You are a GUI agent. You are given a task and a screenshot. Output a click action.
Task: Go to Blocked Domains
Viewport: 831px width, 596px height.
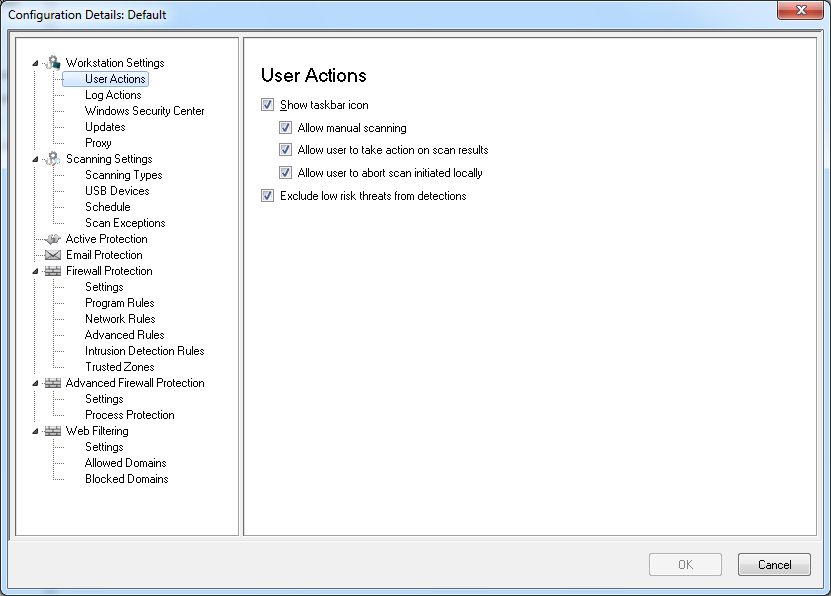[x=126, y=479]
